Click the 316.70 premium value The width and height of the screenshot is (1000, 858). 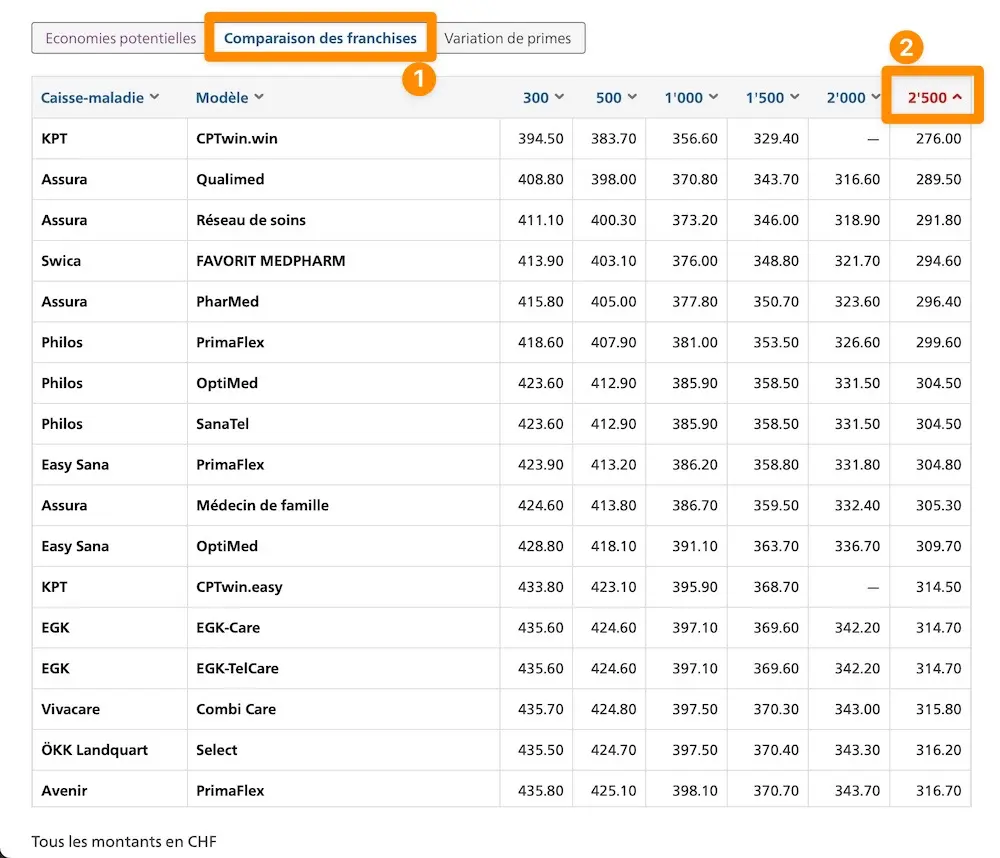point(938,791)
